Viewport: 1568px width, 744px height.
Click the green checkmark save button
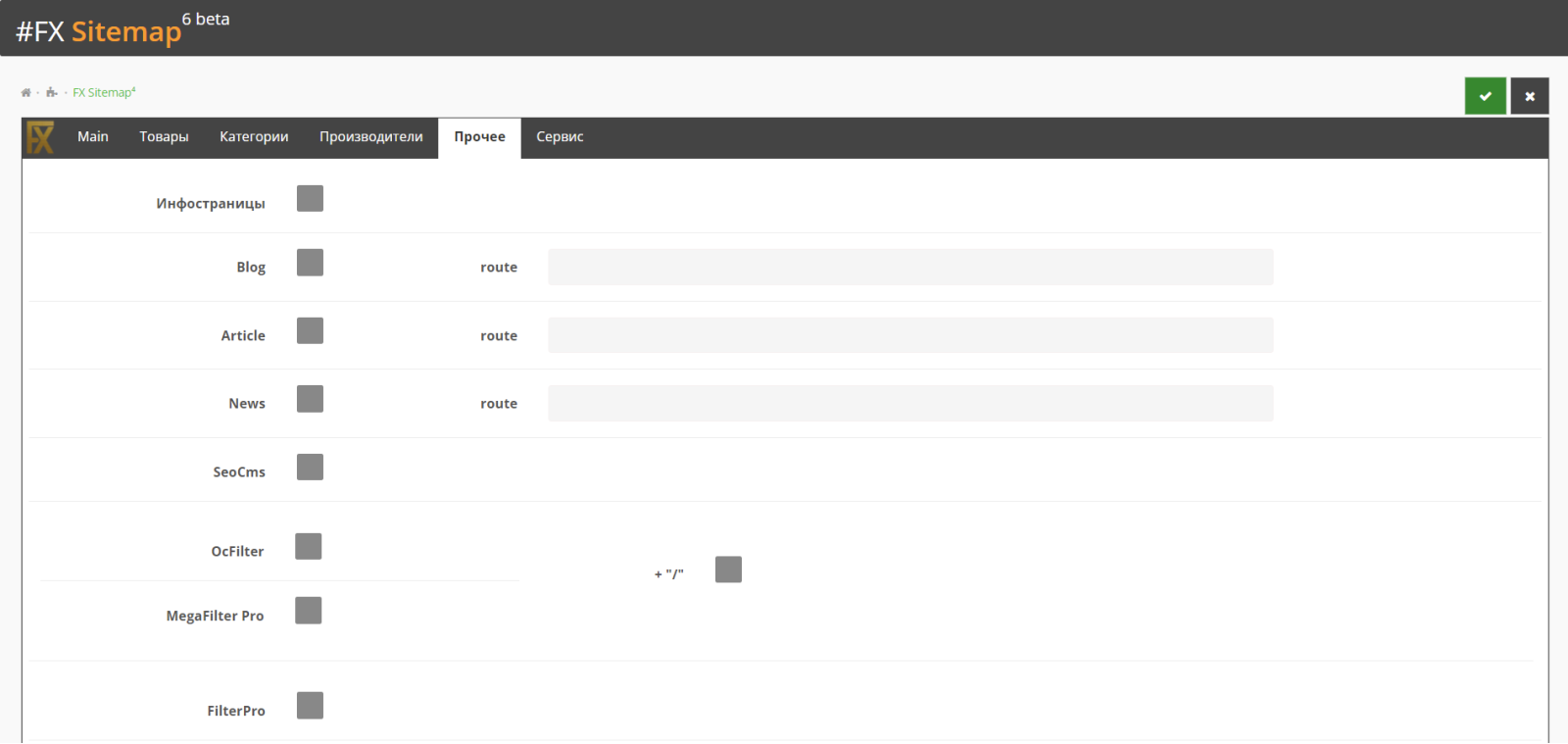coord(1485,96)
